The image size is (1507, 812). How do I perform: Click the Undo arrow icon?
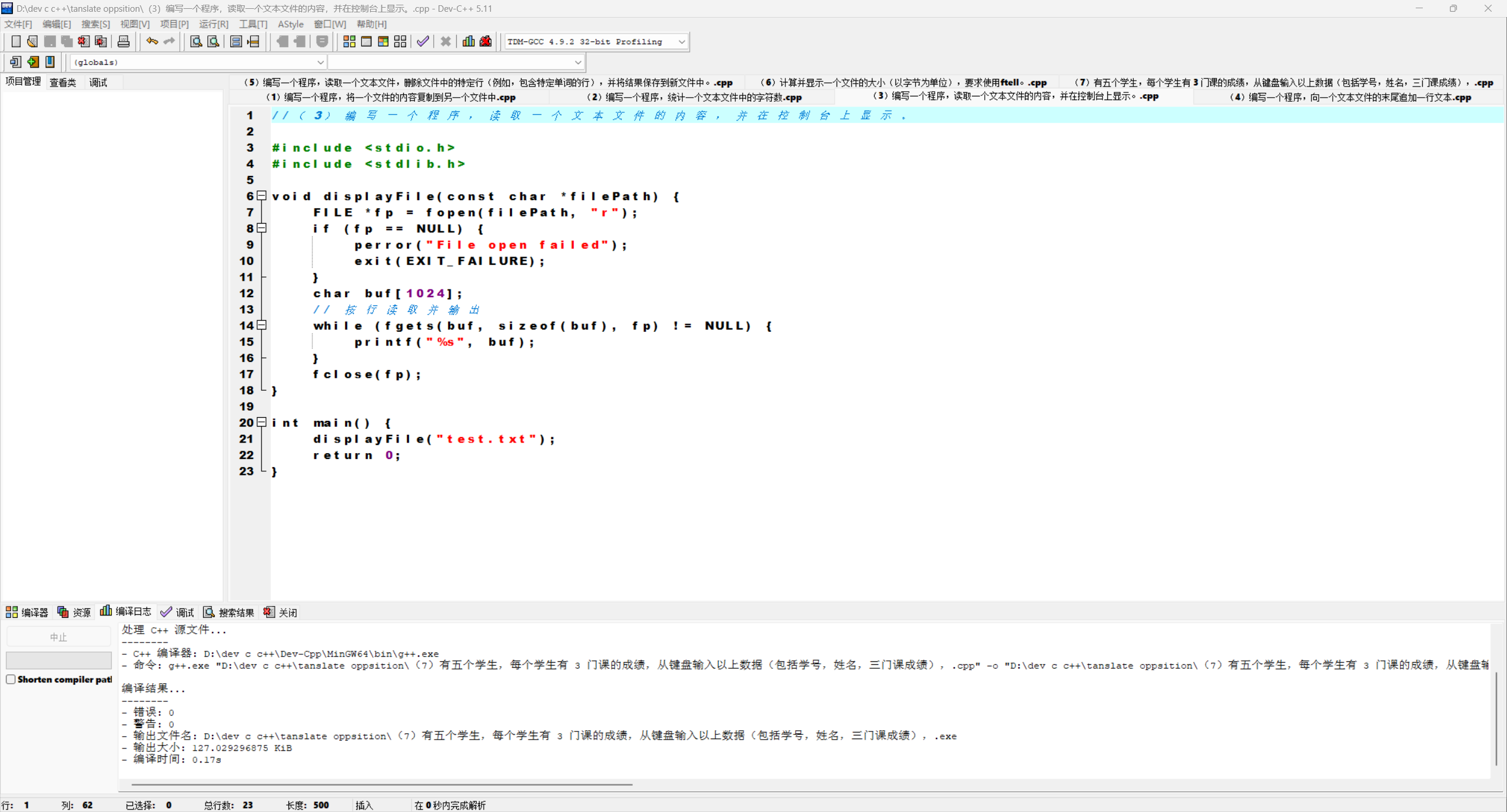[x=152, y=41]
